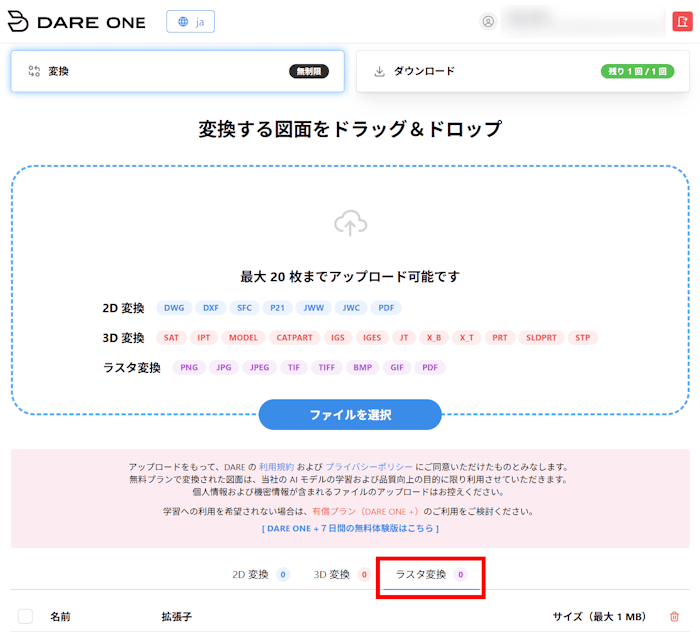This screenshot has height=641, width=700.
Task: Click the ファイルを選択 button
Action: click(350, 415)
